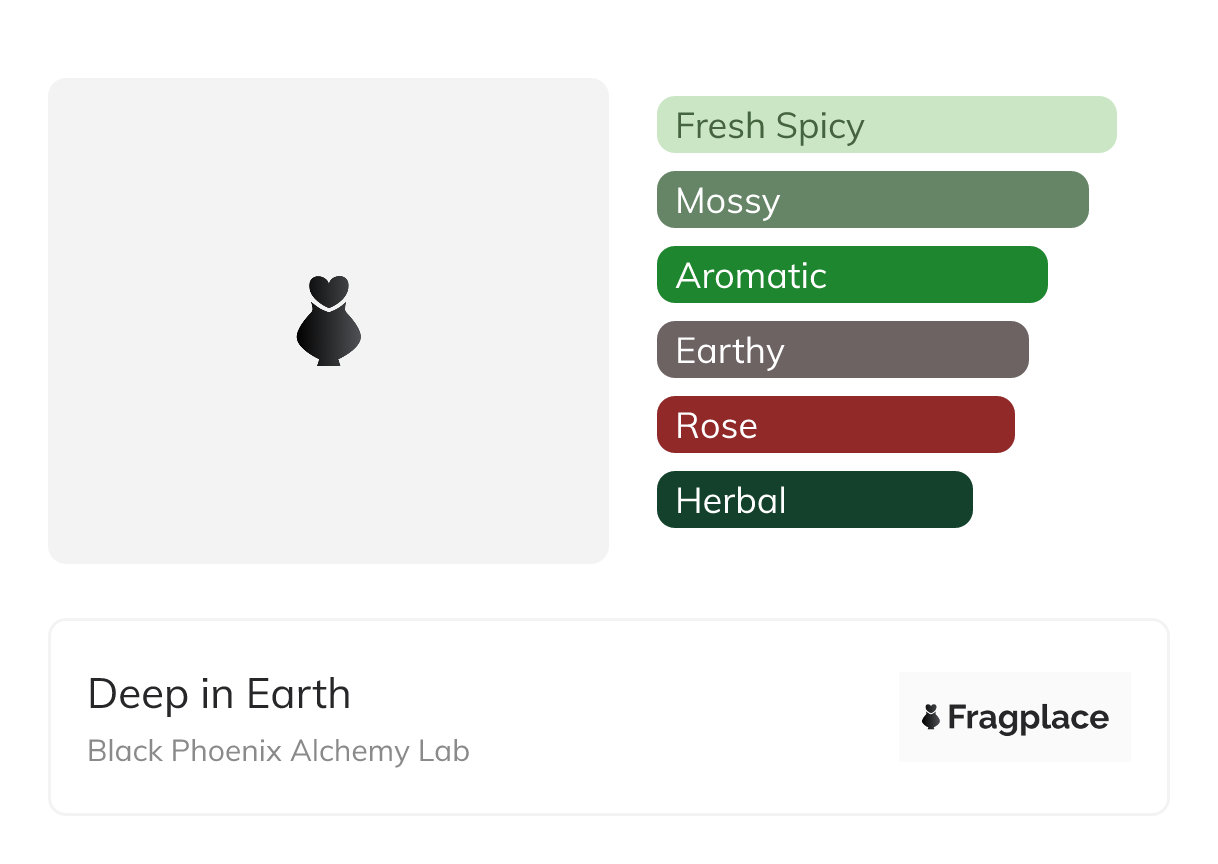The height and width of the screenshot is (864, 1218).
Task: Click the Fragplace wordmark text
Action: [x=1028, y=717]
